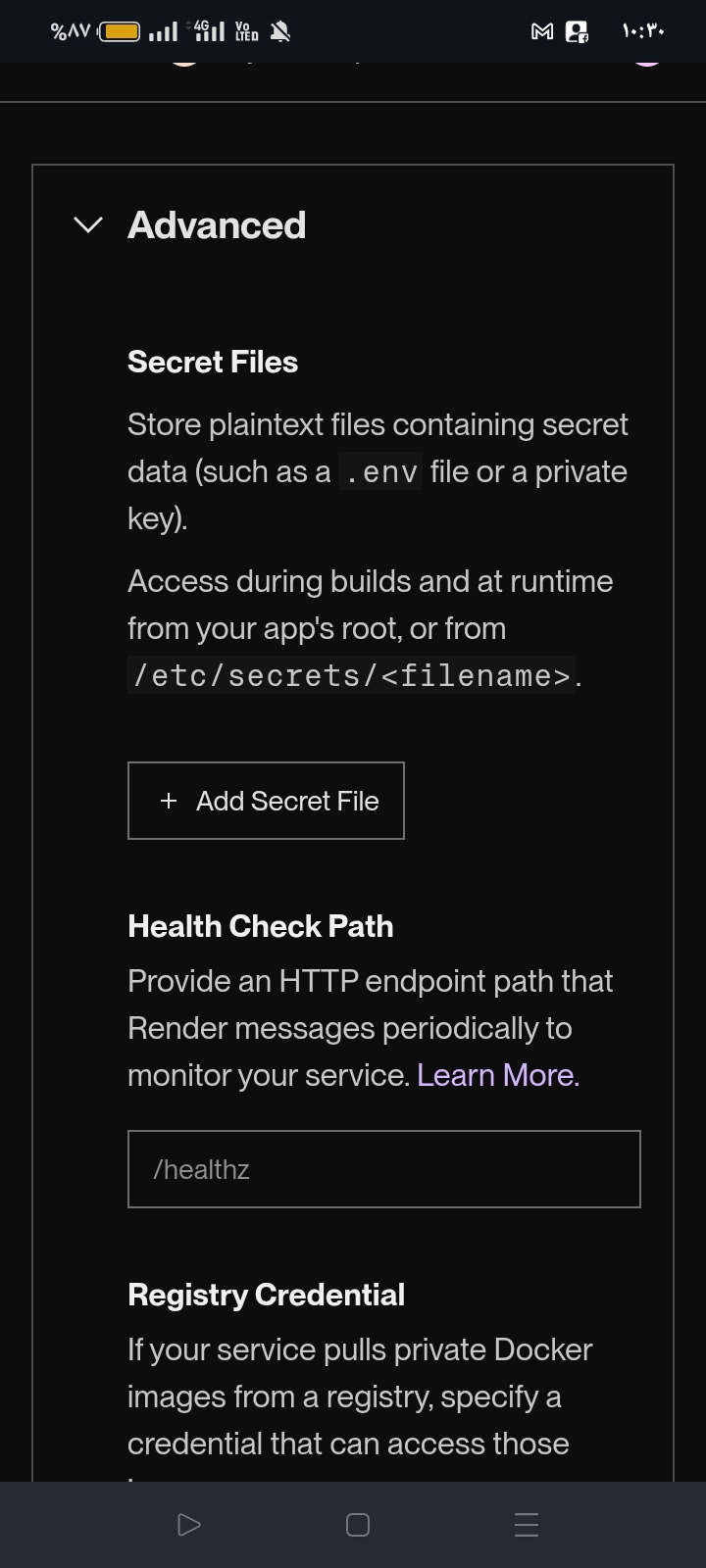Tap the Gmail notification icon in status bar
Image resolution: width=706 pixels, height=1568 pixels.
pos(542,31)
